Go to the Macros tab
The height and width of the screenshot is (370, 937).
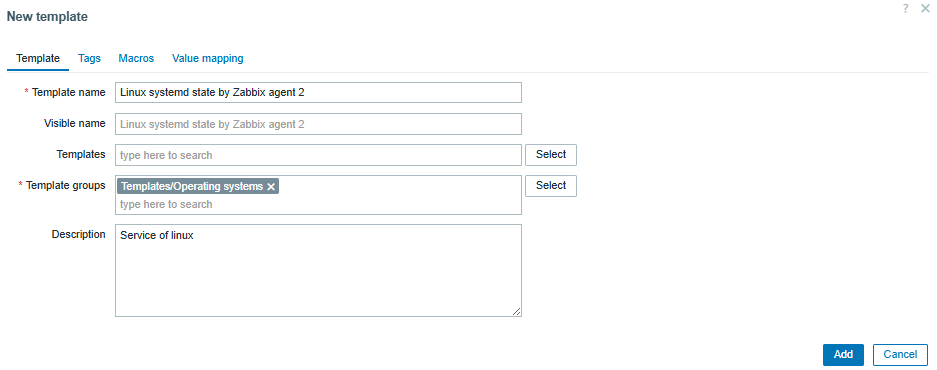pos(136,59)
